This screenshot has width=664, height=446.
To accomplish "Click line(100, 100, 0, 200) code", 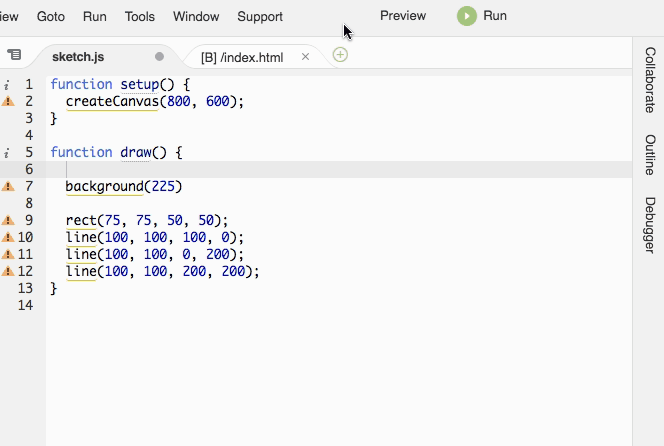I will coord(155,254).
